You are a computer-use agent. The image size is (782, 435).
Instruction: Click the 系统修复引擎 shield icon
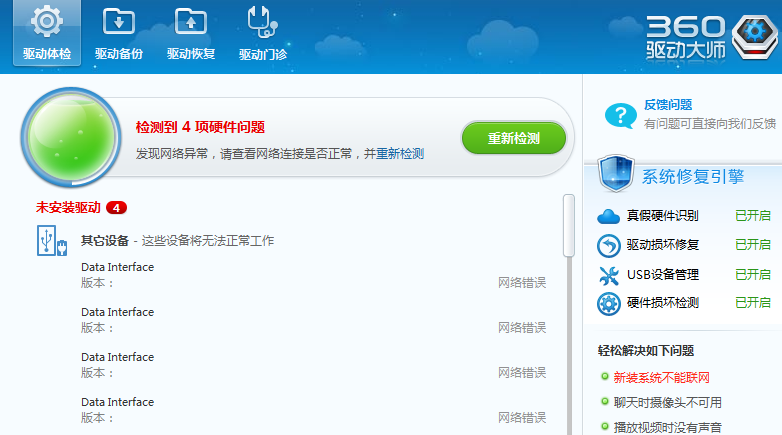point(615,173)
